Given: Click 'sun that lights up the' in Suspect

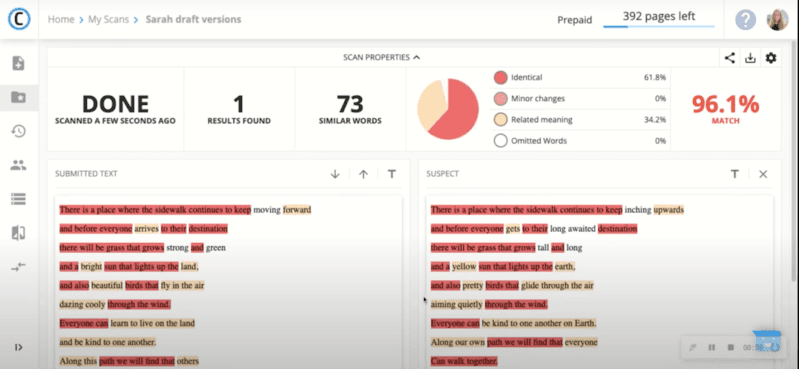Looking at the screenshot, I should coord(516,267).
